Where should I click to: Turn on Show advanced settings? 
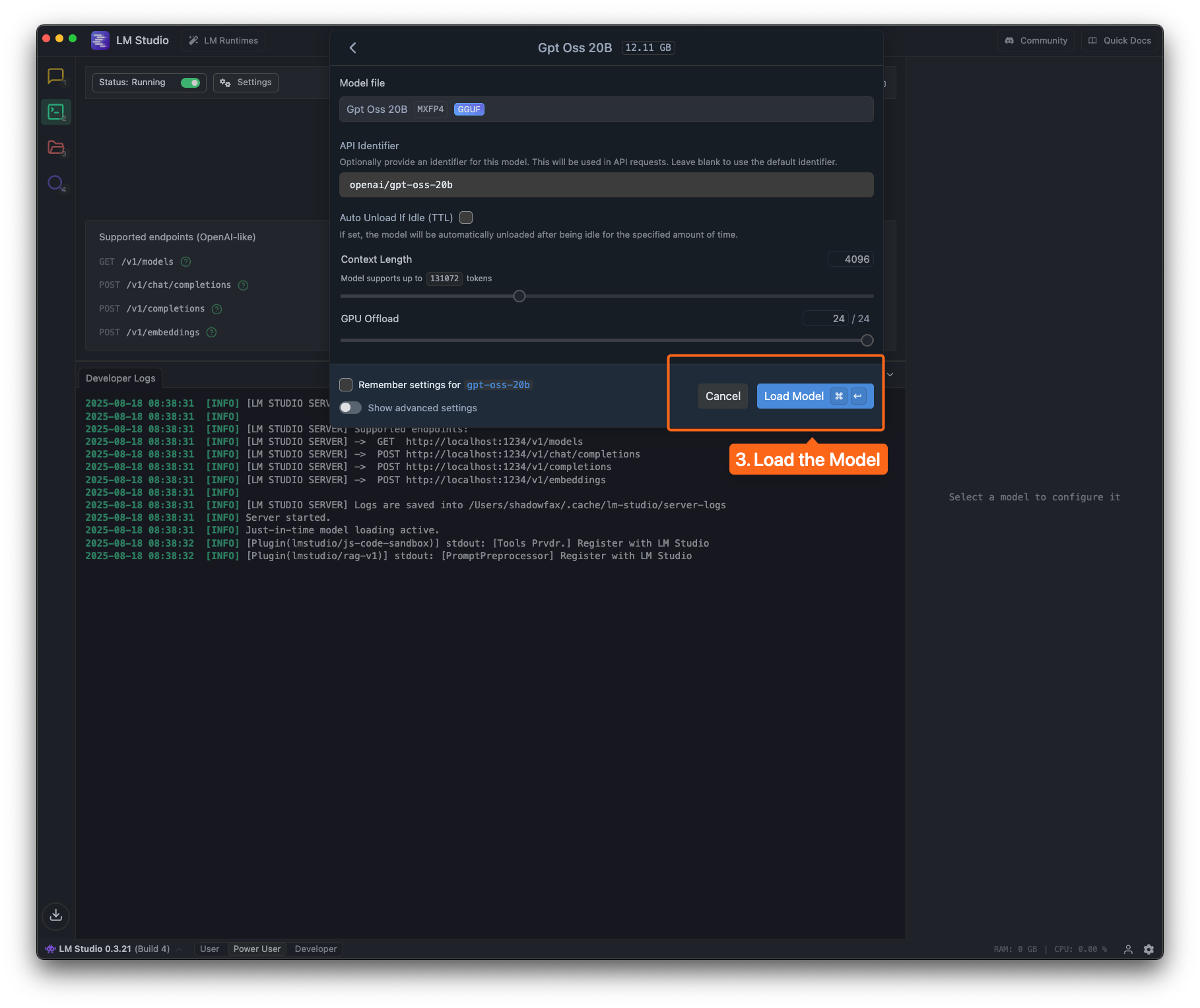350,408
